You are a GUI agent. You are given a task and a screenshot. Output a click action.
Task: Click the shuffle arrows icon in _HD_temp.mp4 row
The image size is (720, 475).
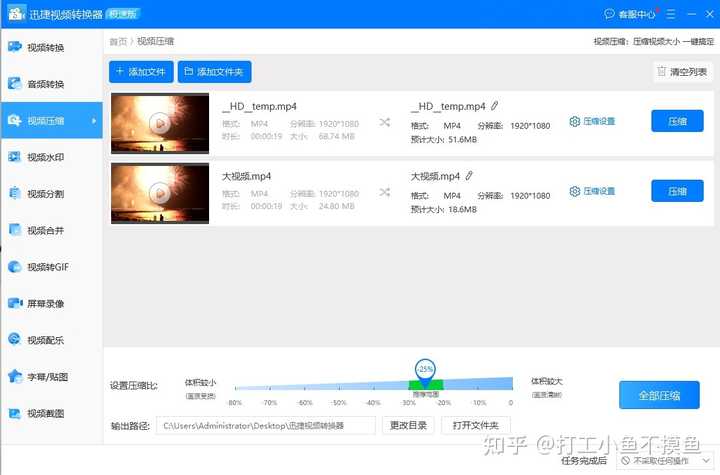tap(385, 122)
